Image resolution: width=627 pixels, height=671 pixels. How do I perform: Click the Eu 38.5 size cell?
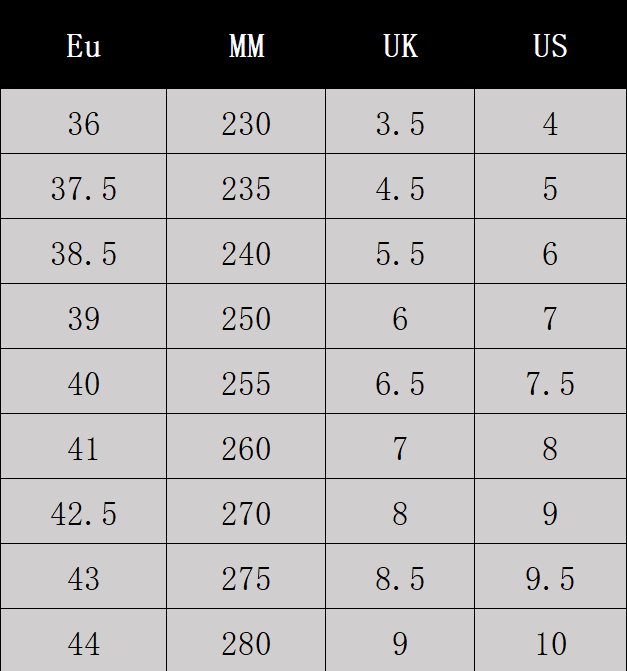click(x=84, y=253)
